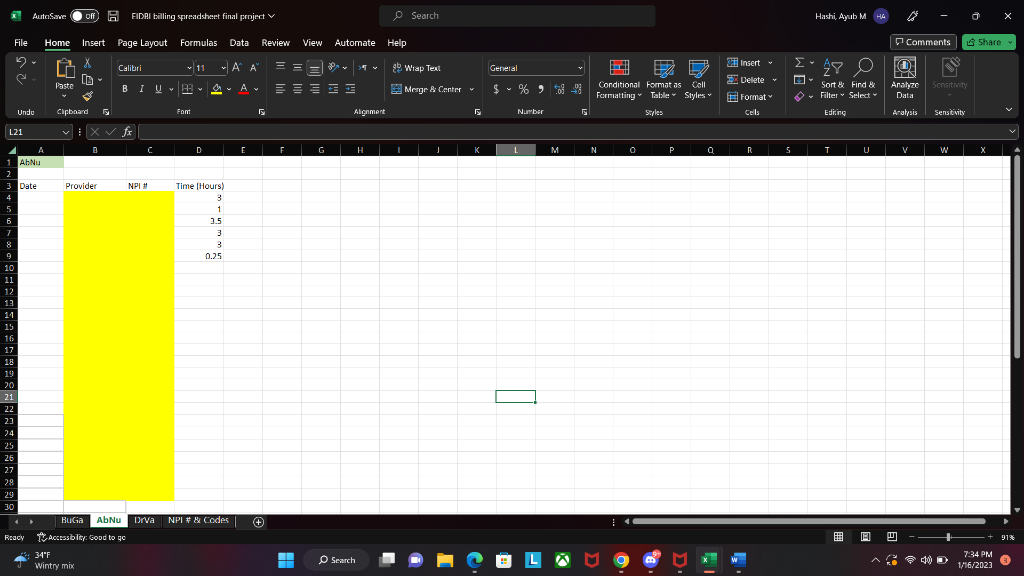Increase font size with larger A icon
The height and width of the screenshot is (576, 1024).
(x=236, y=68)
